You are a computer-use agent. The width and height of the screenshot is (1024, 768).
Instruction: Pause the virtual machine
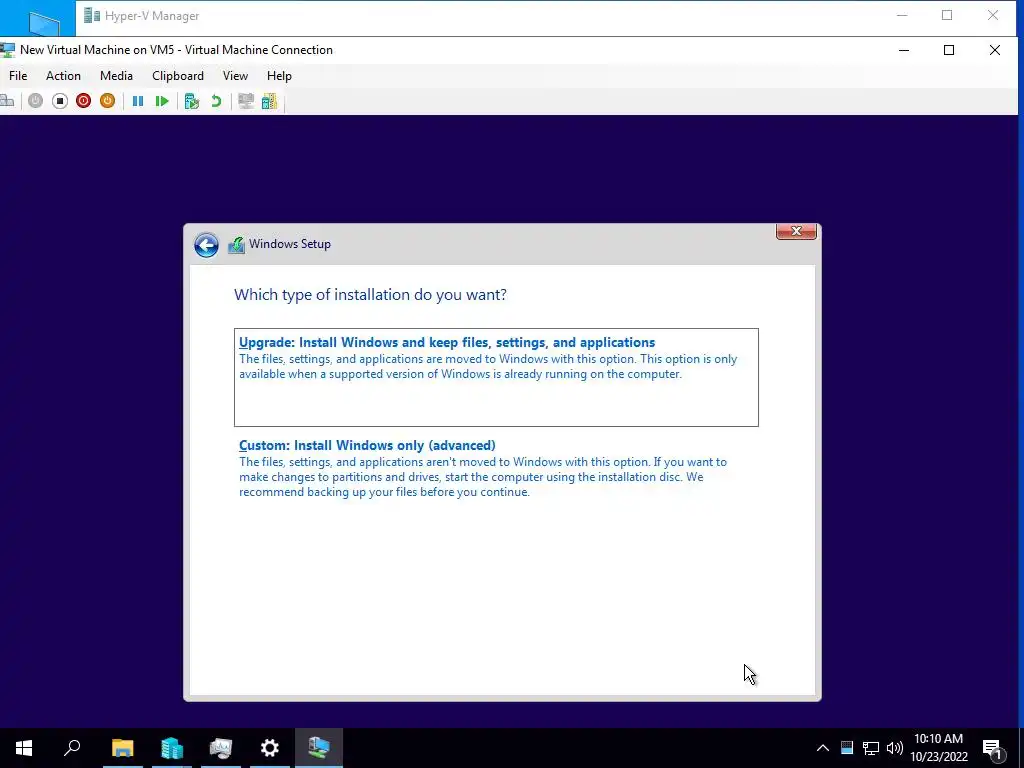138,101
